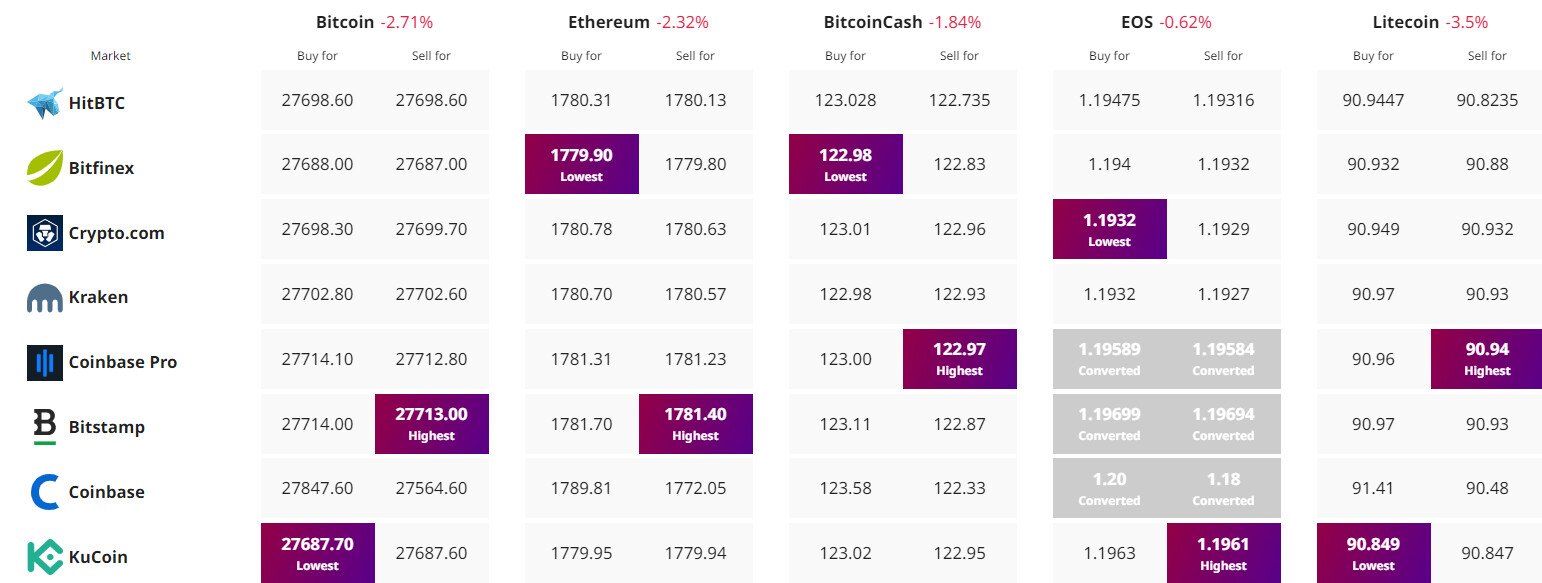Click the Crypto.com lion logo icon

pyautogui.click(x=45, y=232)
